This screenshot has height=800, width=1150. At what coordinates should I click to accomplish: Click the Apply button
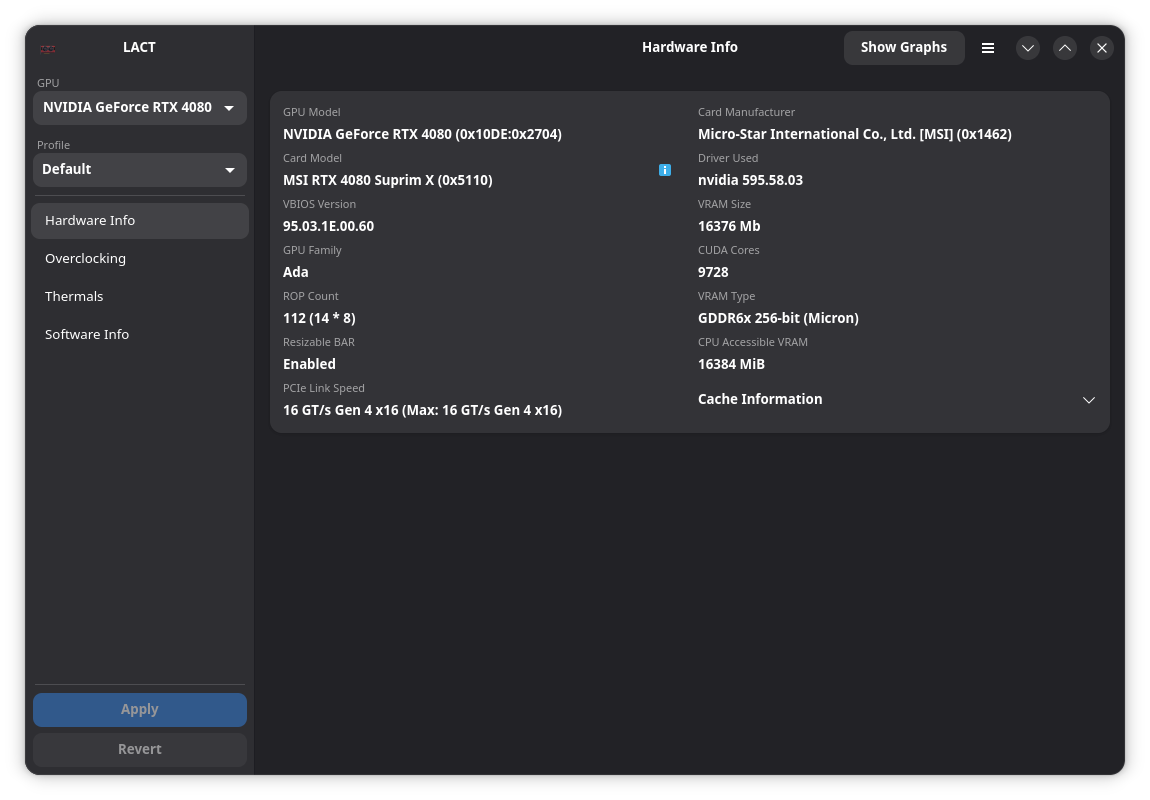point(139,710)
